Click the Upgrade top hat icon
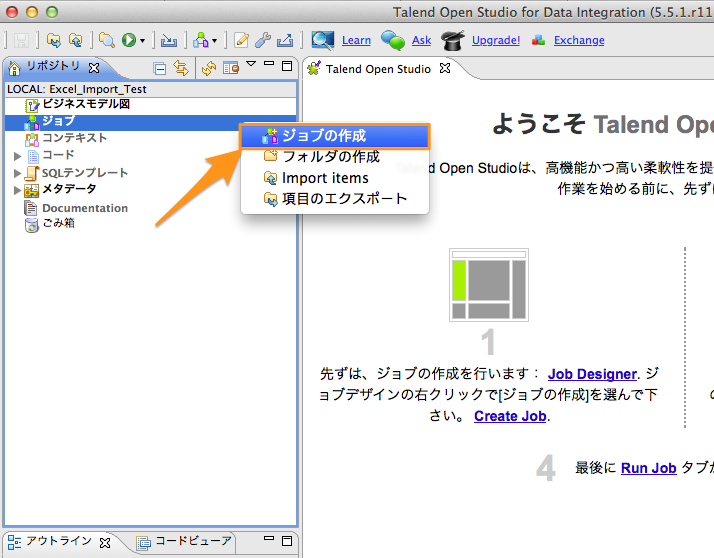The image size is (714, 558). (453, 40)
